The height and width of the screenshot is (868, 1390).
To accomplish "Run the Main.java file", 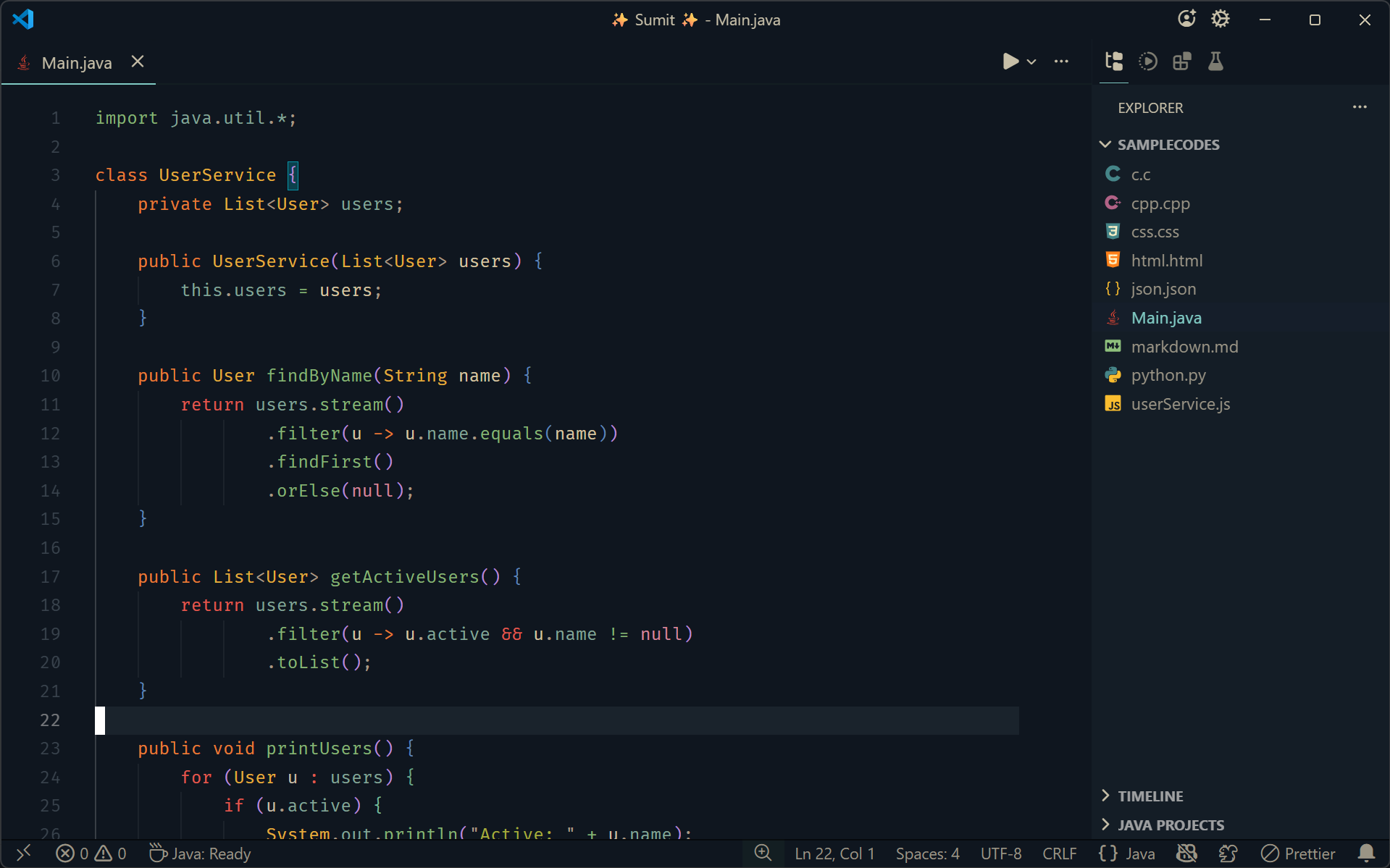I will point(1010,62).
